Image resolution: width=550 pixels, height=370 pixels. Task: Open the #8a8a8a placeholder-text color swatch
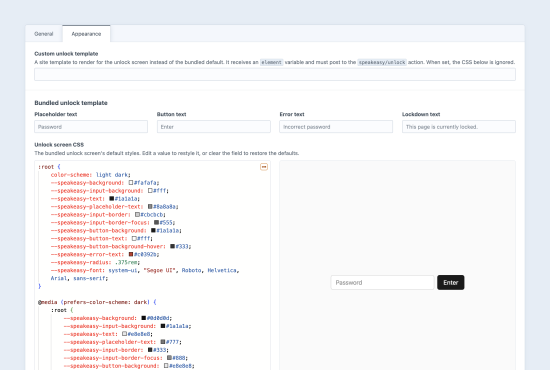click(x=150, y=207)
